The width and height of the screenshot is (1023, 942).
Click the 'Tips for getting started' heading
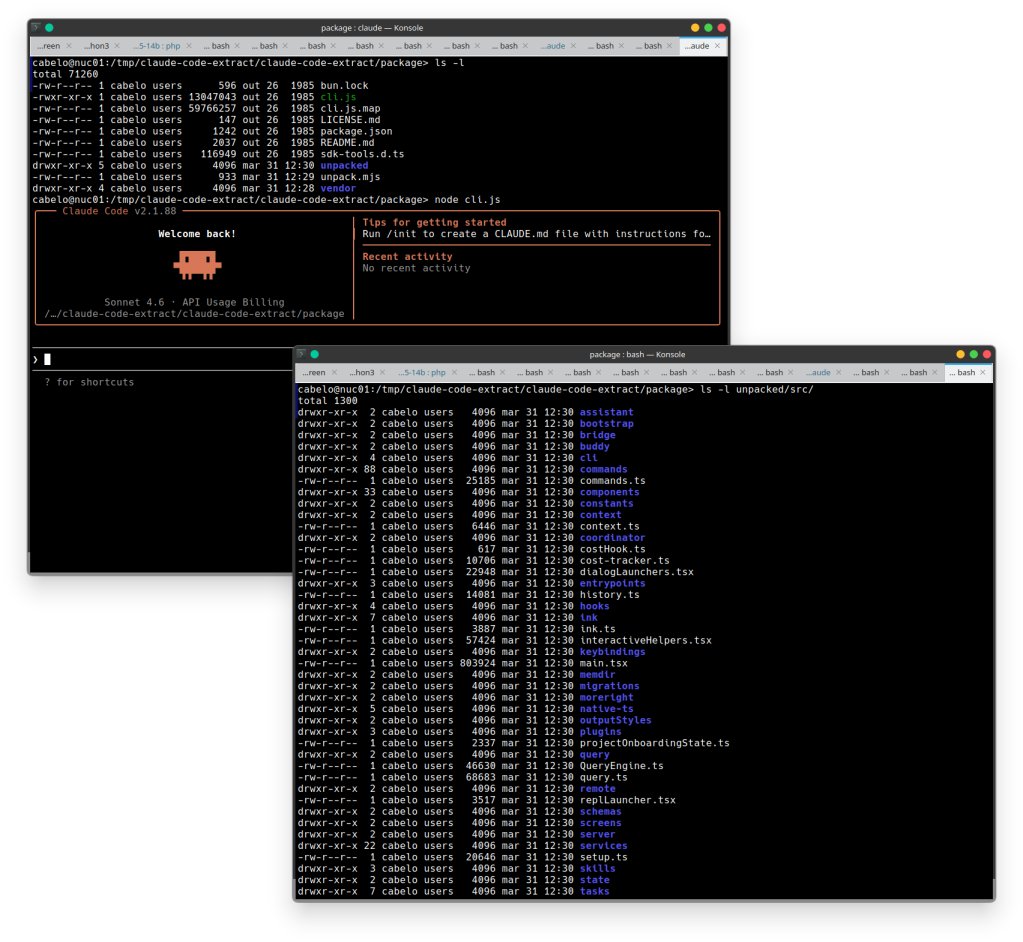435,222
